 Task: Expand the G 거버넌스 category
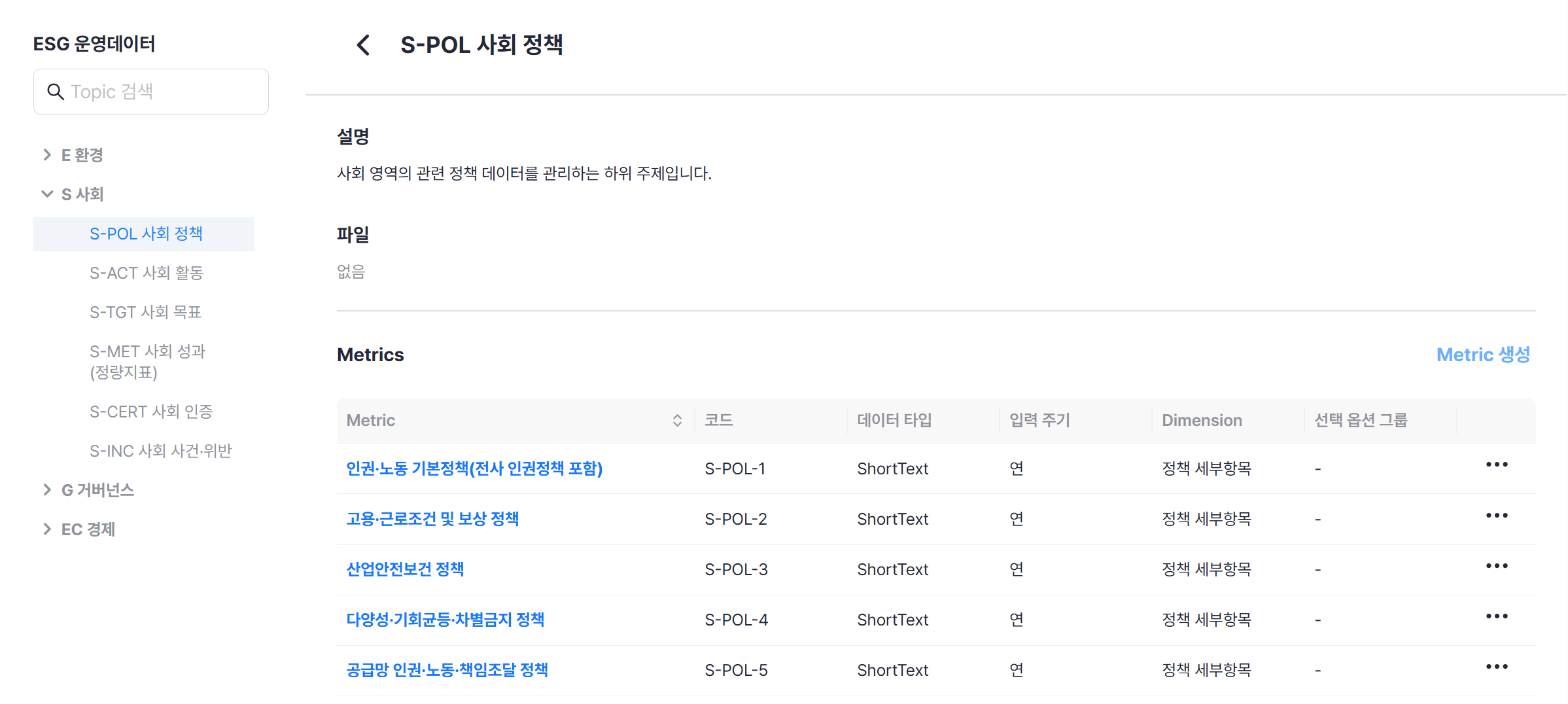pyautogui.click(x=47, y=490)
